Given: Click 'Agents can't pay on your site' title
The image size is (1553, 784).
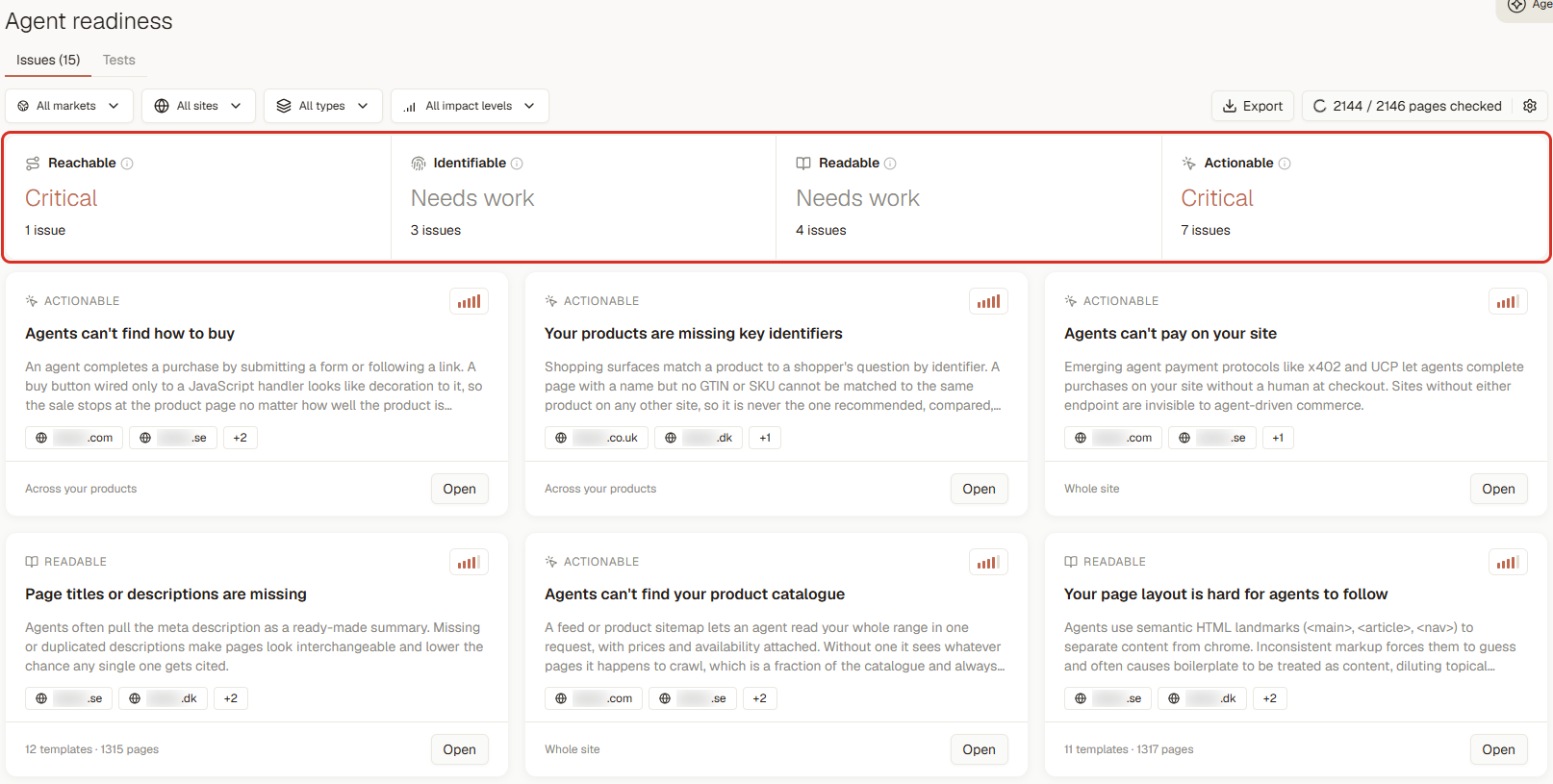Looking at the screenshot, I should pyautogui.click(x=1170, y=333).
